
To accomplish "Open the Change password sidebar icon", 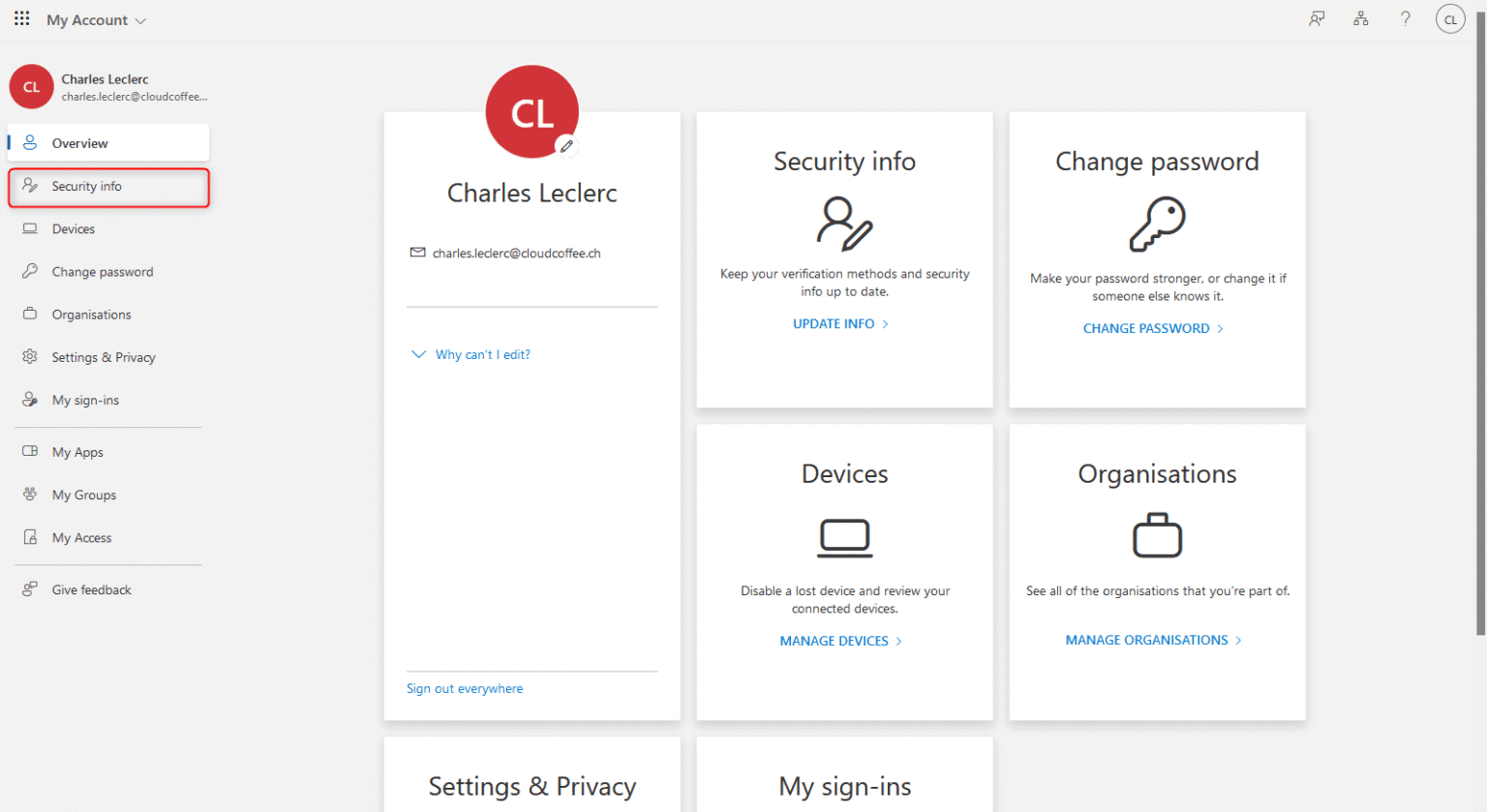I will coord(32,271).
